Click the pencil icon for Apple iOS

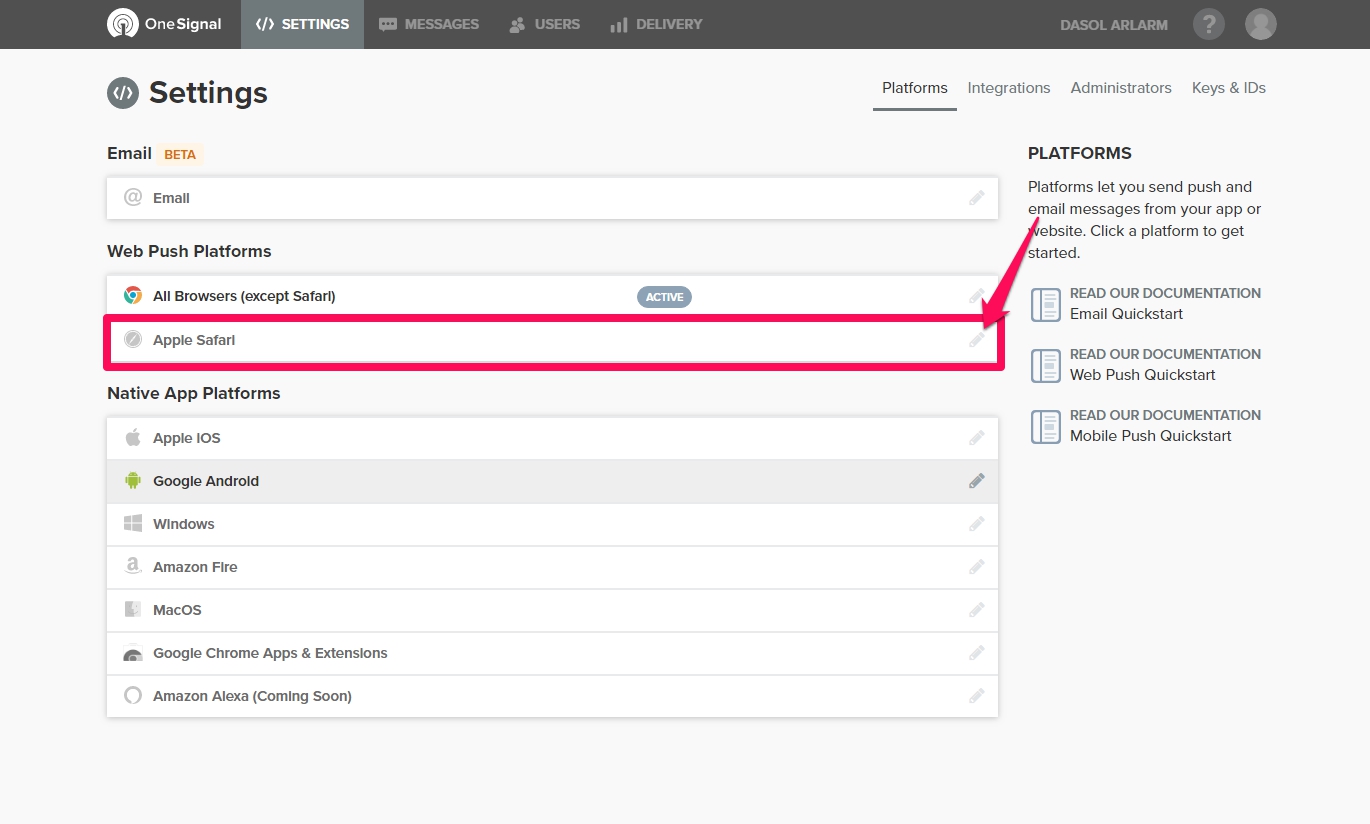click(x=976, y=438)
